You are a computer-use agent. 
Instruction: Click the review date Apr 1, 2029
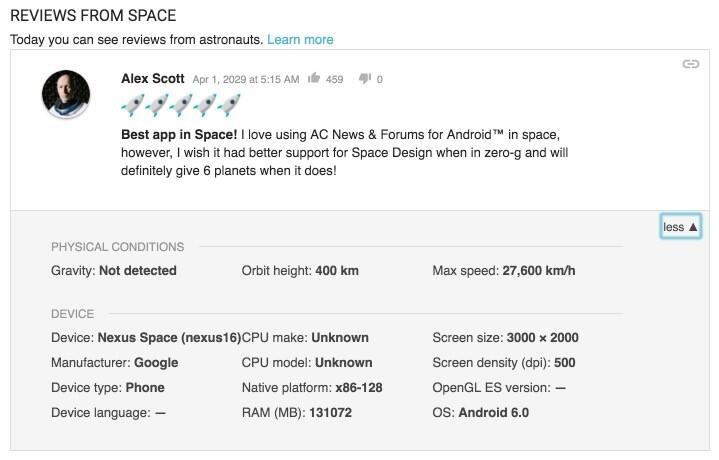(246, 79)
